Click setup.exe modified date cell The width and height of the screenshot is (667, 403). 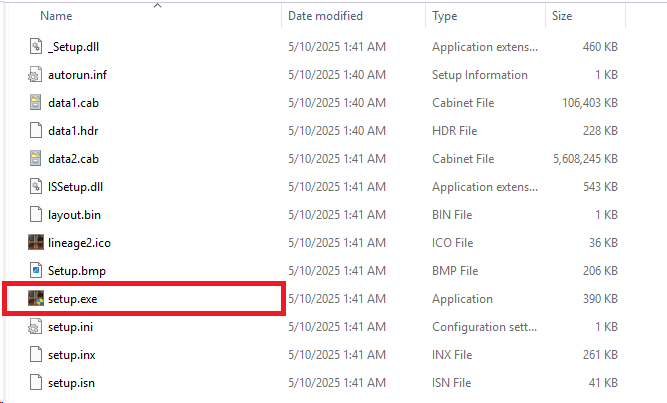click(x=337, y=299)
